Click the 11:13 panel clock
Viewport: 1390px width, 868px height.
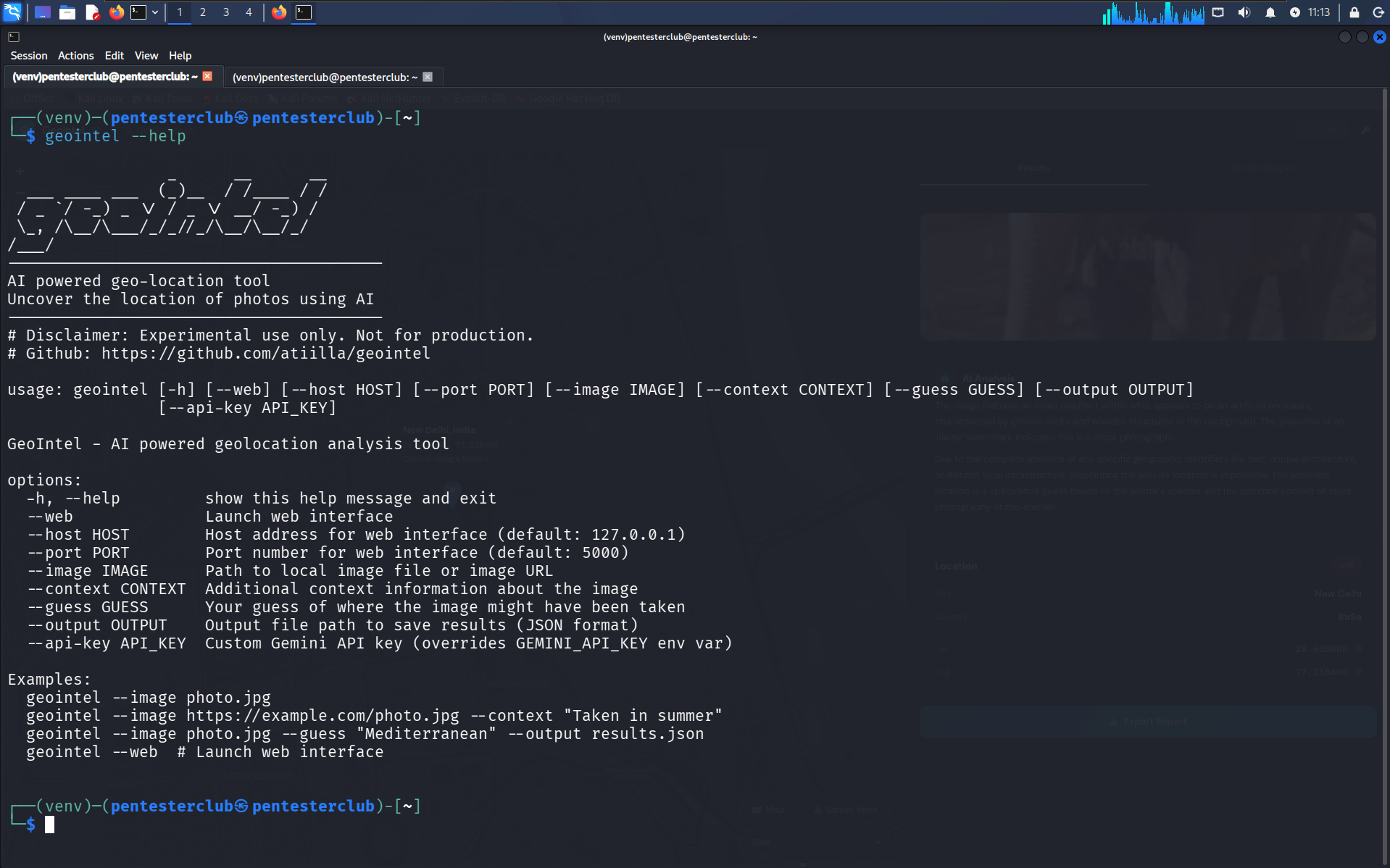point(1319,12)
